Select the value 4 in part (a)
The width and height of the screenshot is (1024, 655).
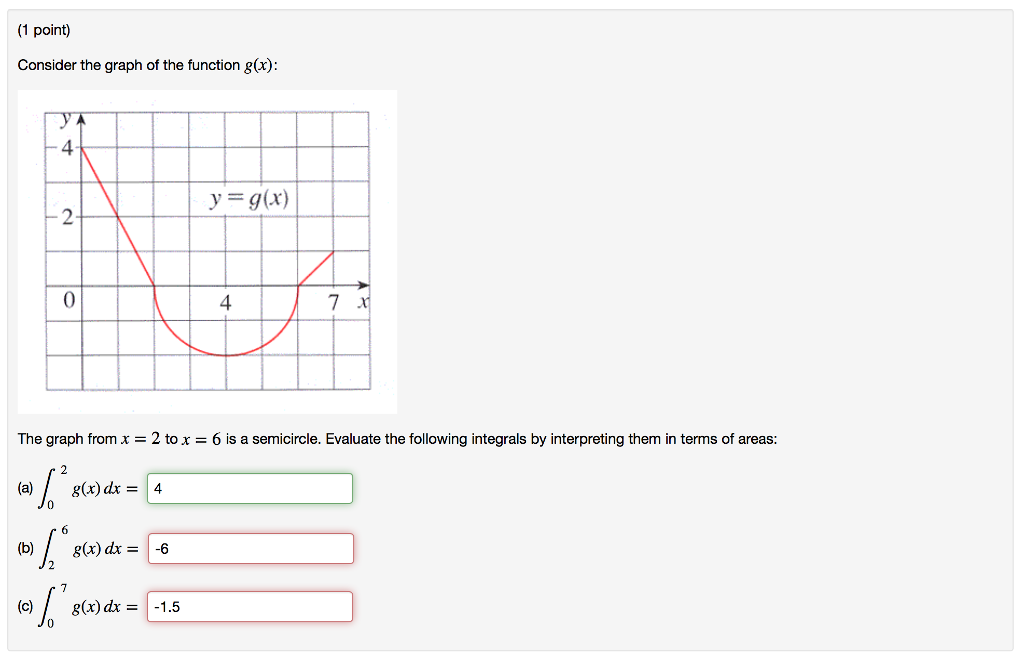(157, 488)
